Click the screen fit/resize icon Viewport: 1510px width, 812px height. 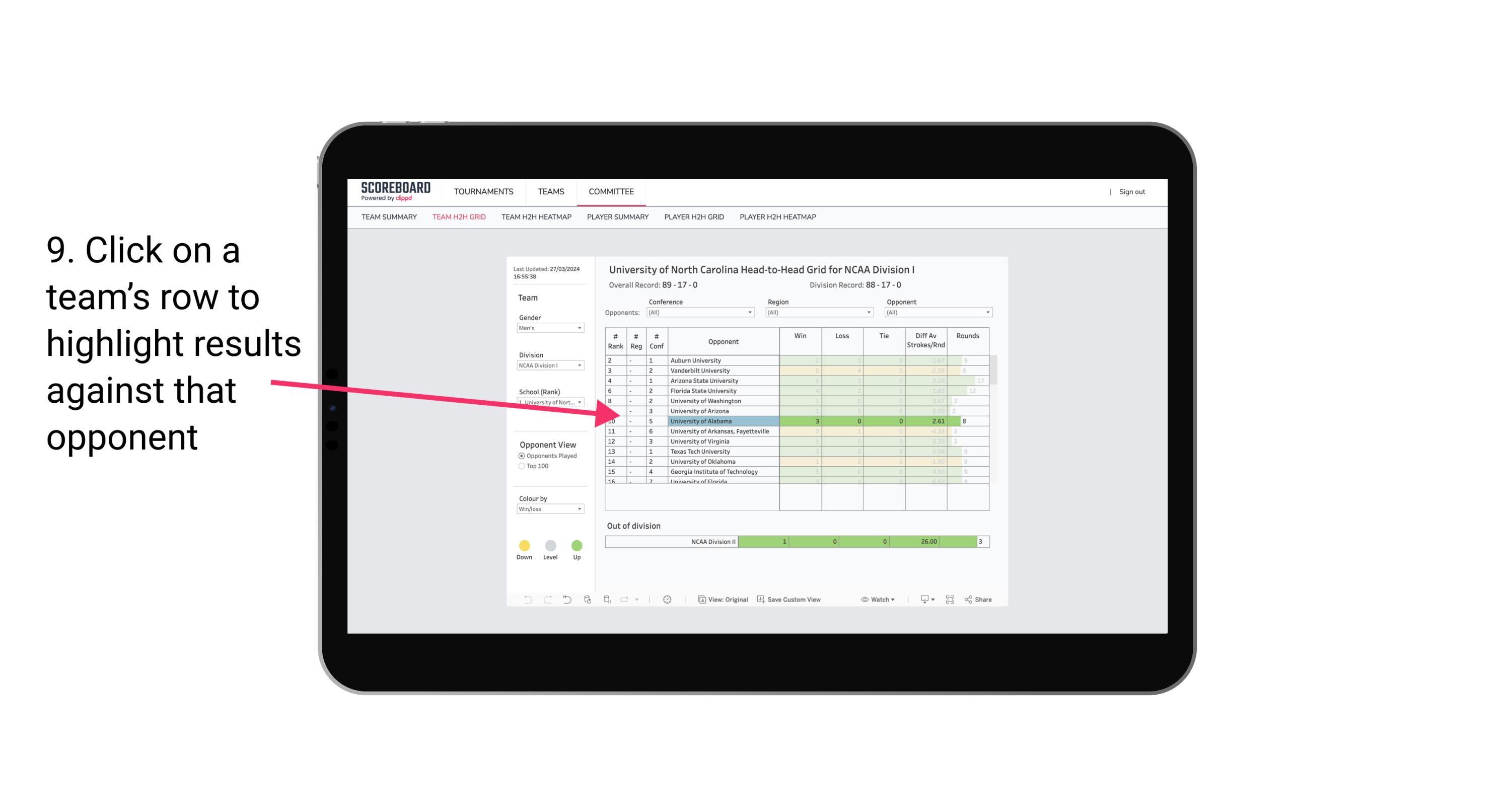[951, 600]
